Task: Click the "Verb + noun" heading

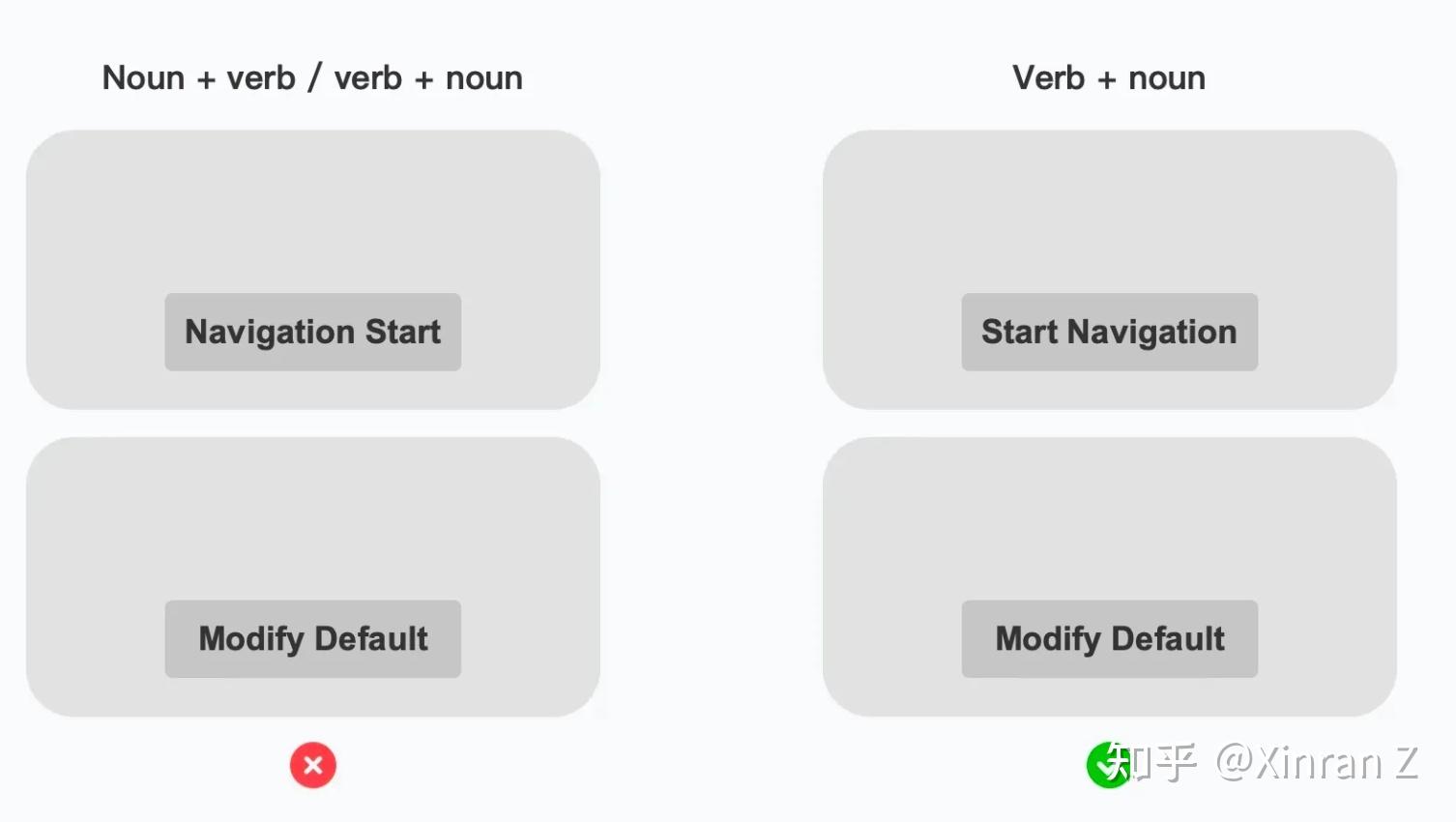Action: pos(1109,77)
